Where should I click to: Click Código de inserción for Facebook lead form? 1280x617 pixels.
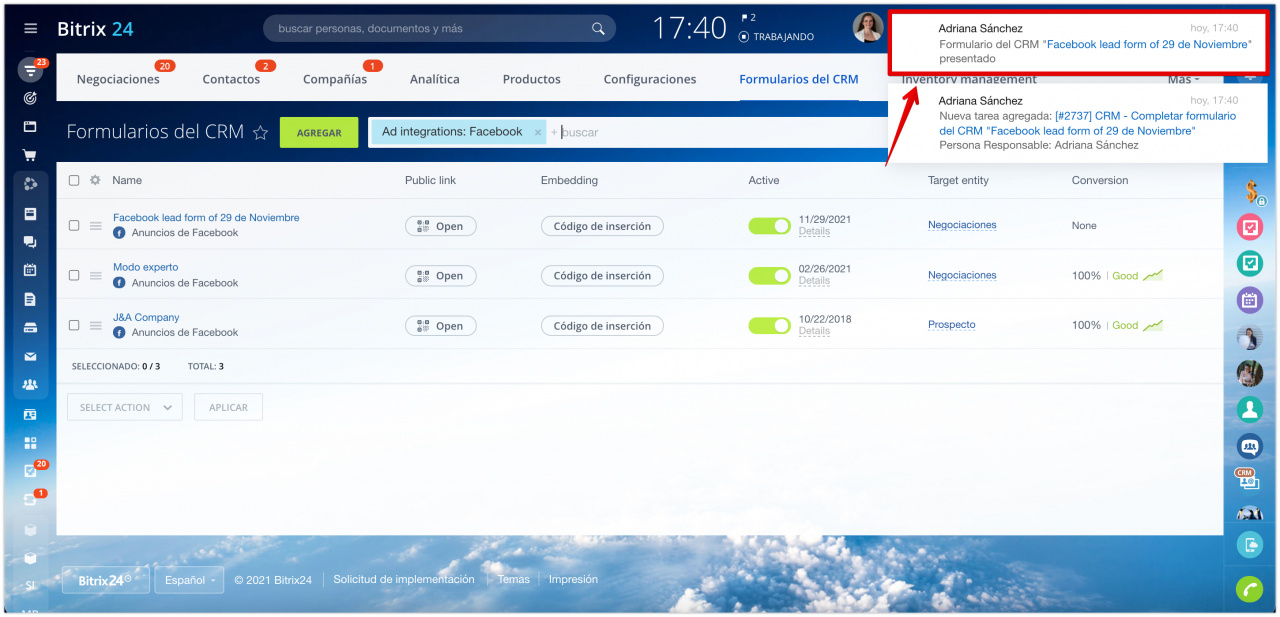click(x=602, y=226)
